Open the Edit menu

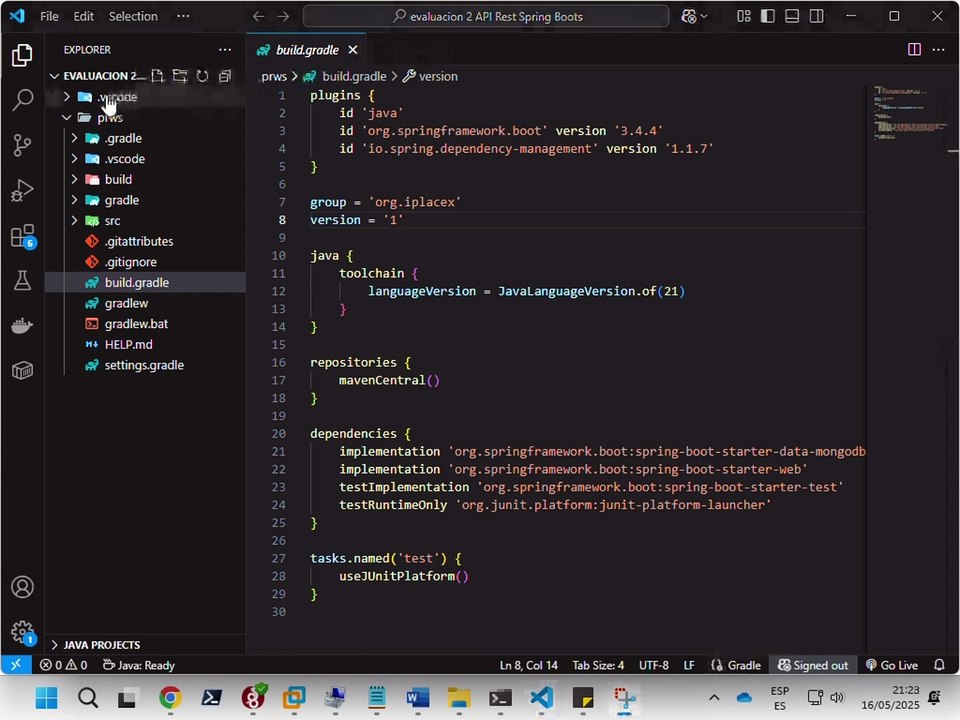(83, 17)
